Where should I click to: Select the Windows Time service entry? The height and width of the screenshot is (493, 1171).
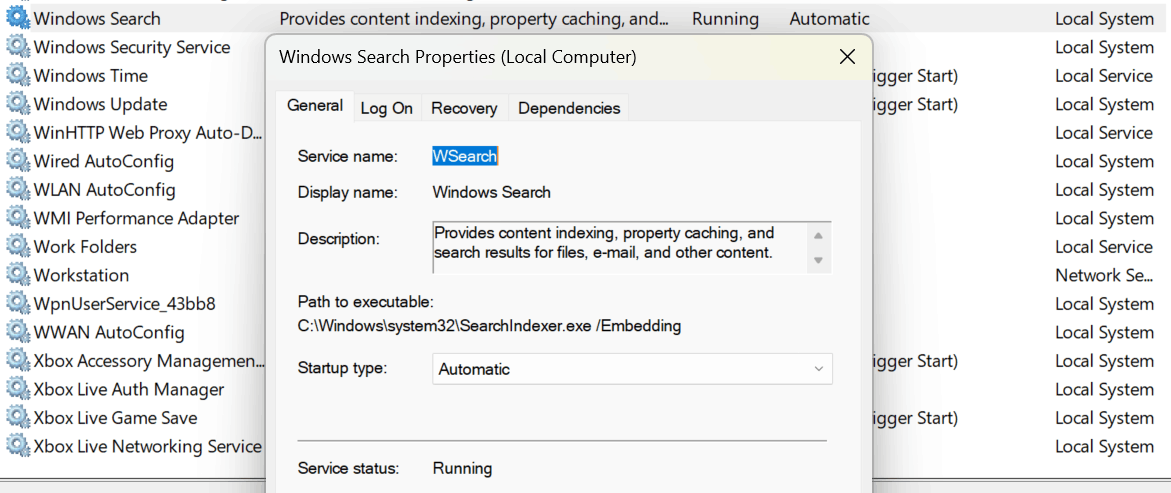point(91,75)
